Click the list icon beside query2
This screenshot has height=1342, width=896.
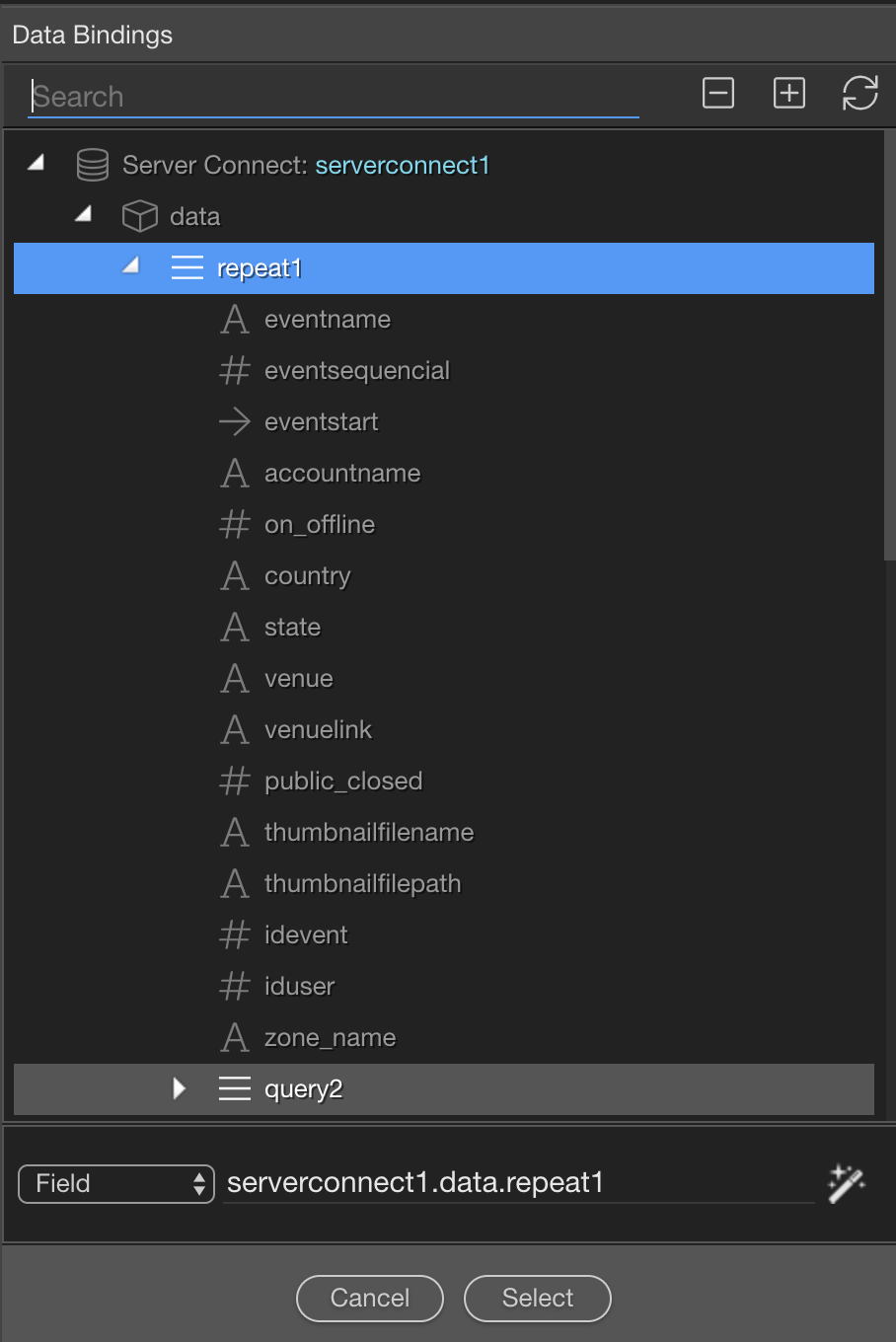[235, 1088]
